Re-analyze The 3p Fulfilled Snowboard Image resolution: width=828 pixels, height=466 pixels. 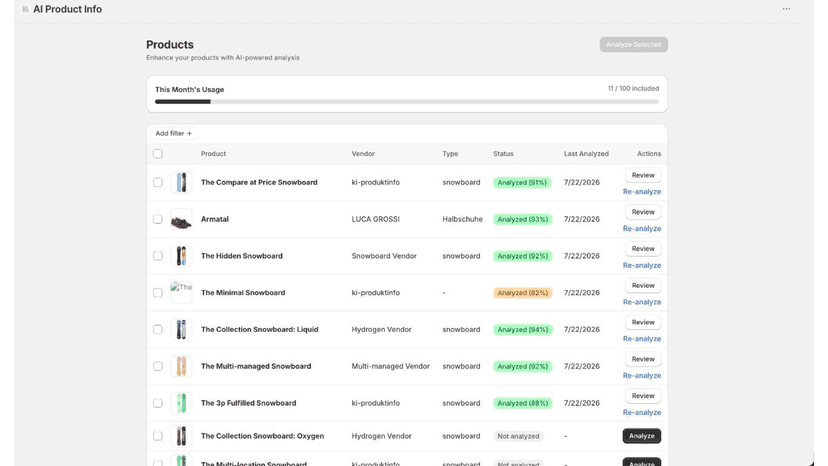pyautogui.click(x=642, y=413)
